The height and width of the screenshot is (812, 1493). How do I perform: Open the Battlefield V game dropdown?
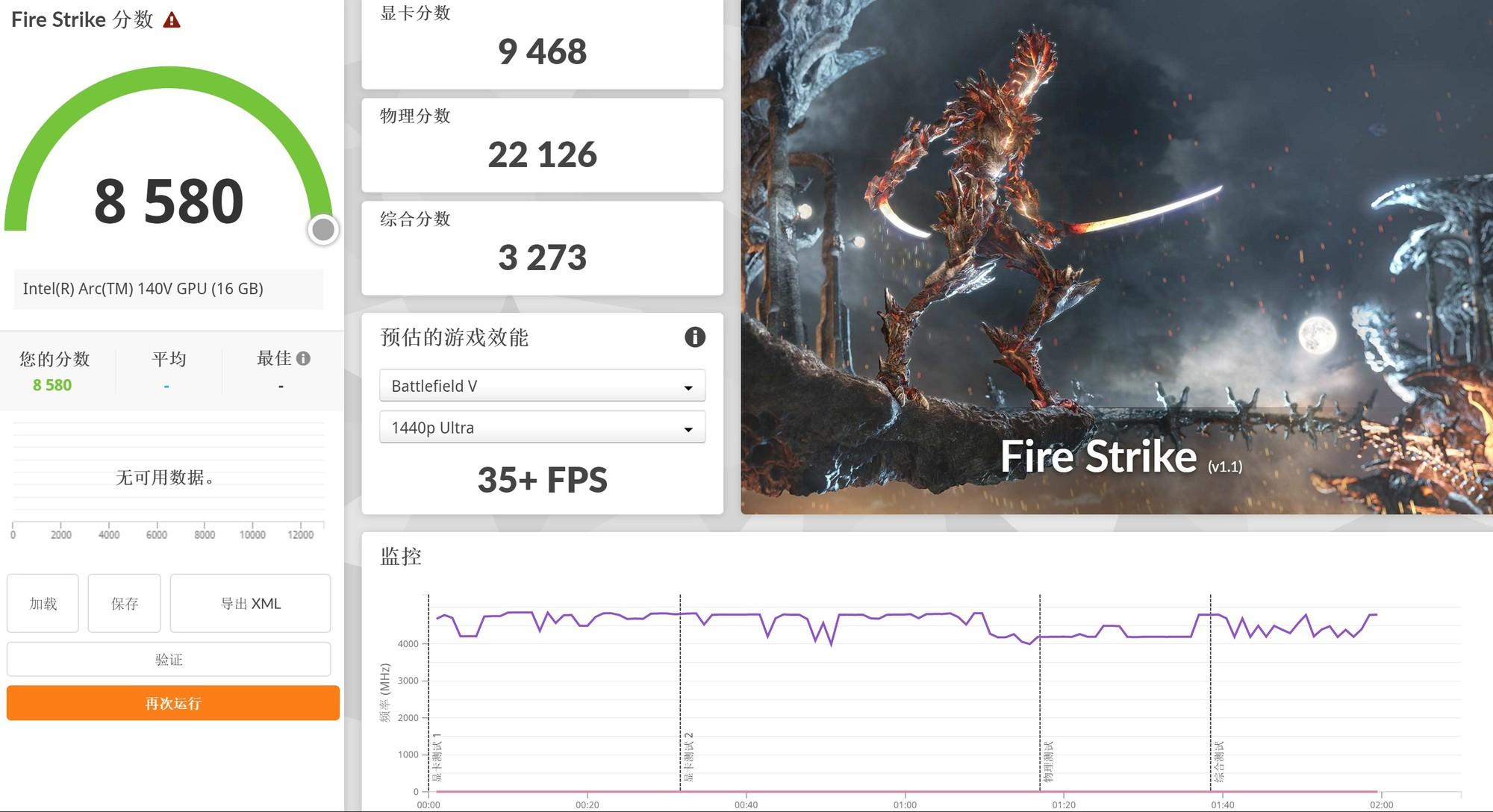coord(542,386)
